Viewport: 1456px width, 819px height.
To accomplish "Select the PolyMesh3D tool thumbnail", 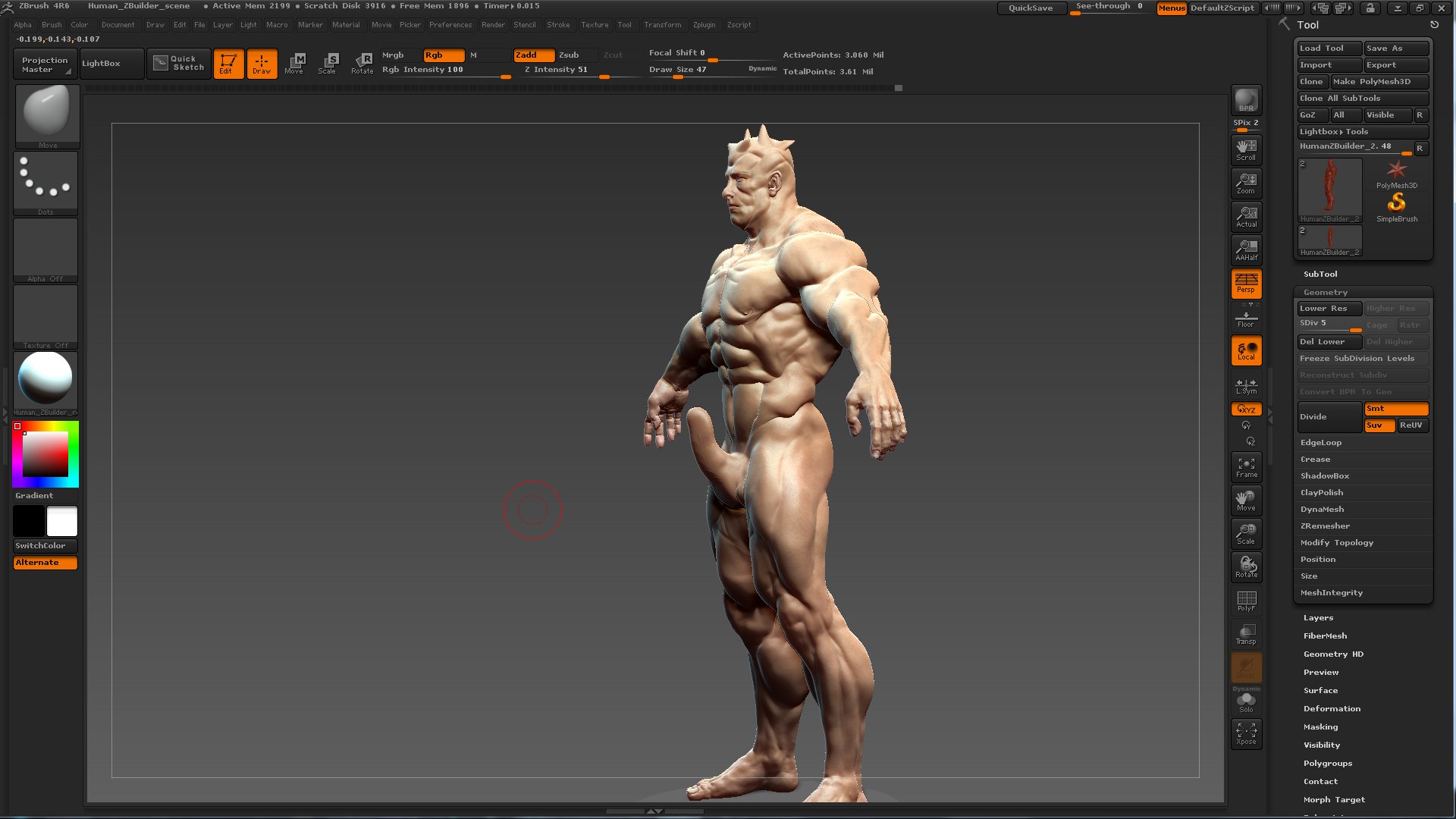I will click(1396, 174).
